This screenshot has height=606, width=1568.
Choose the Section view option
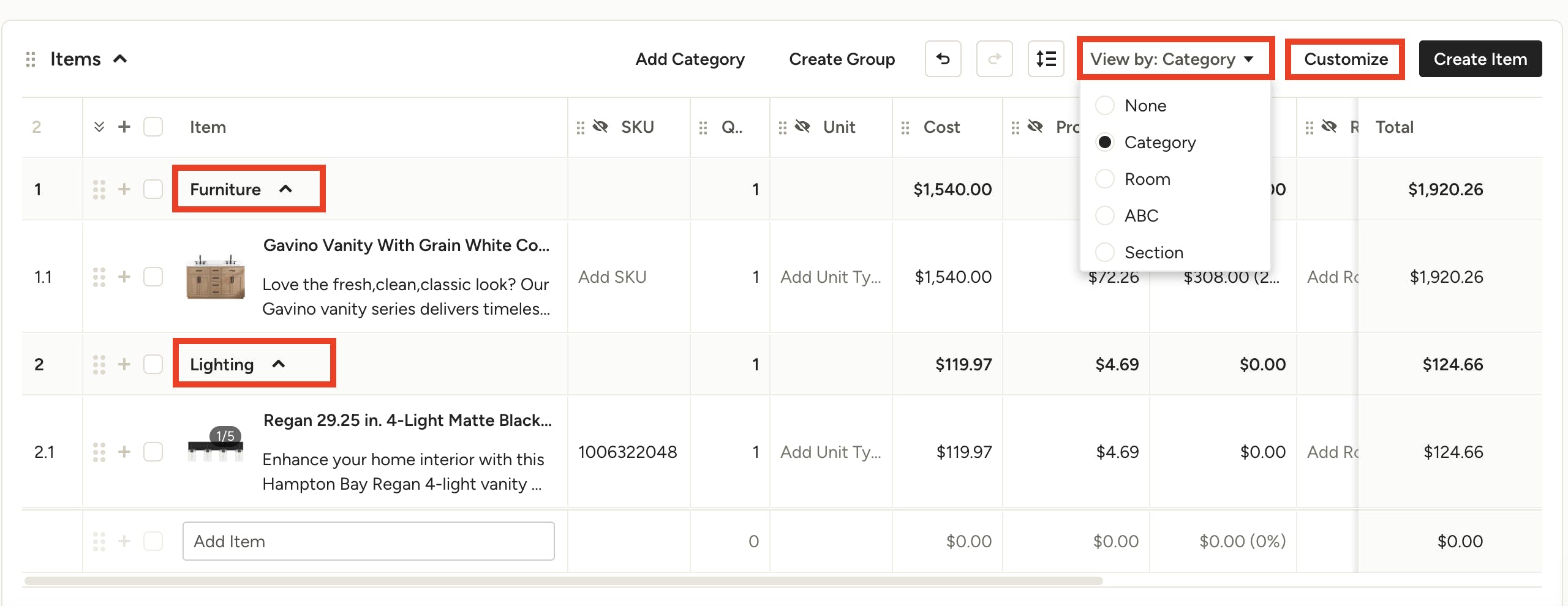[x=1104, y=252]
